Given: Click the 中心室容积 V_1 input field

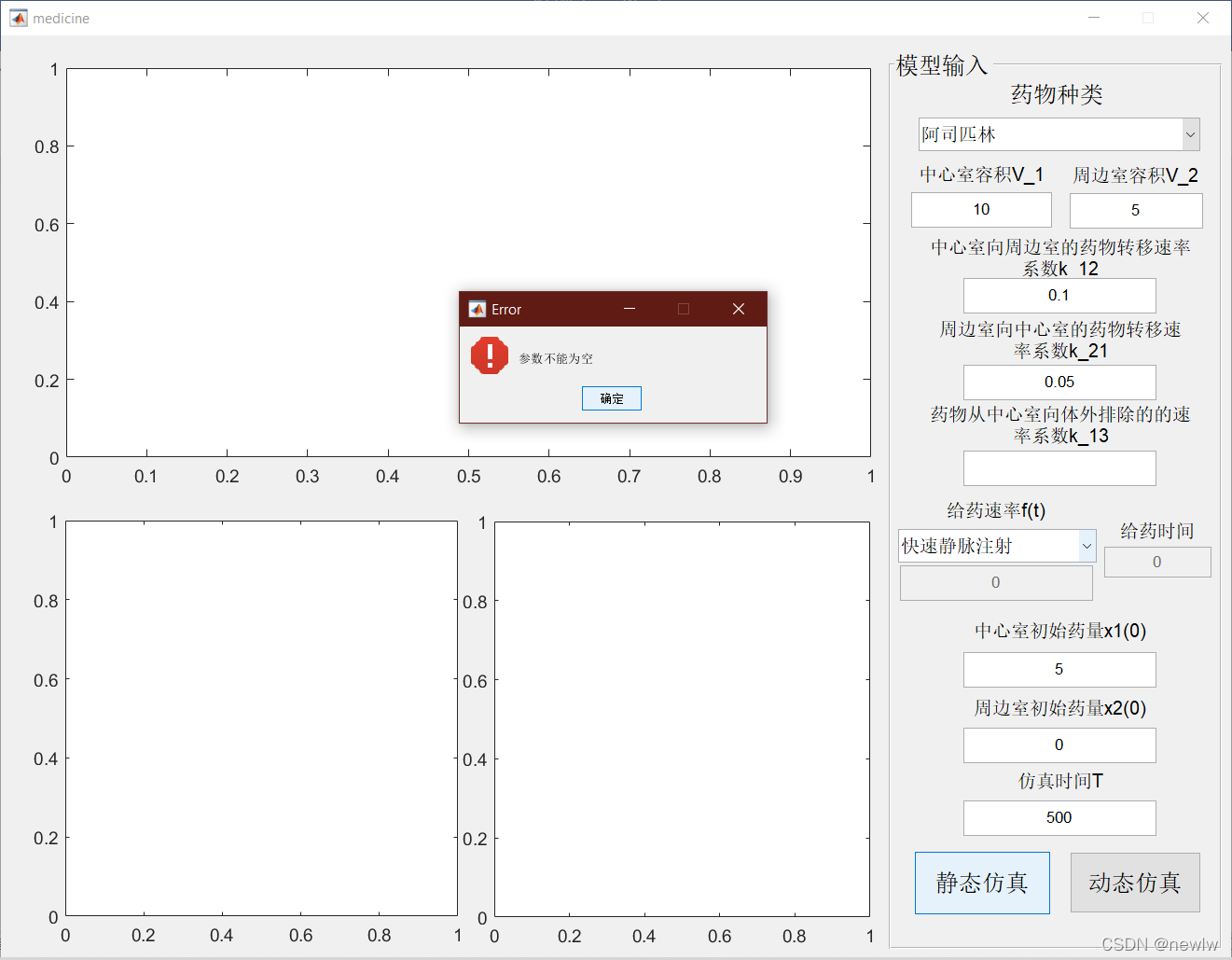Looking at the screenshot, I should pyautogui.click(x=981, y=210).
